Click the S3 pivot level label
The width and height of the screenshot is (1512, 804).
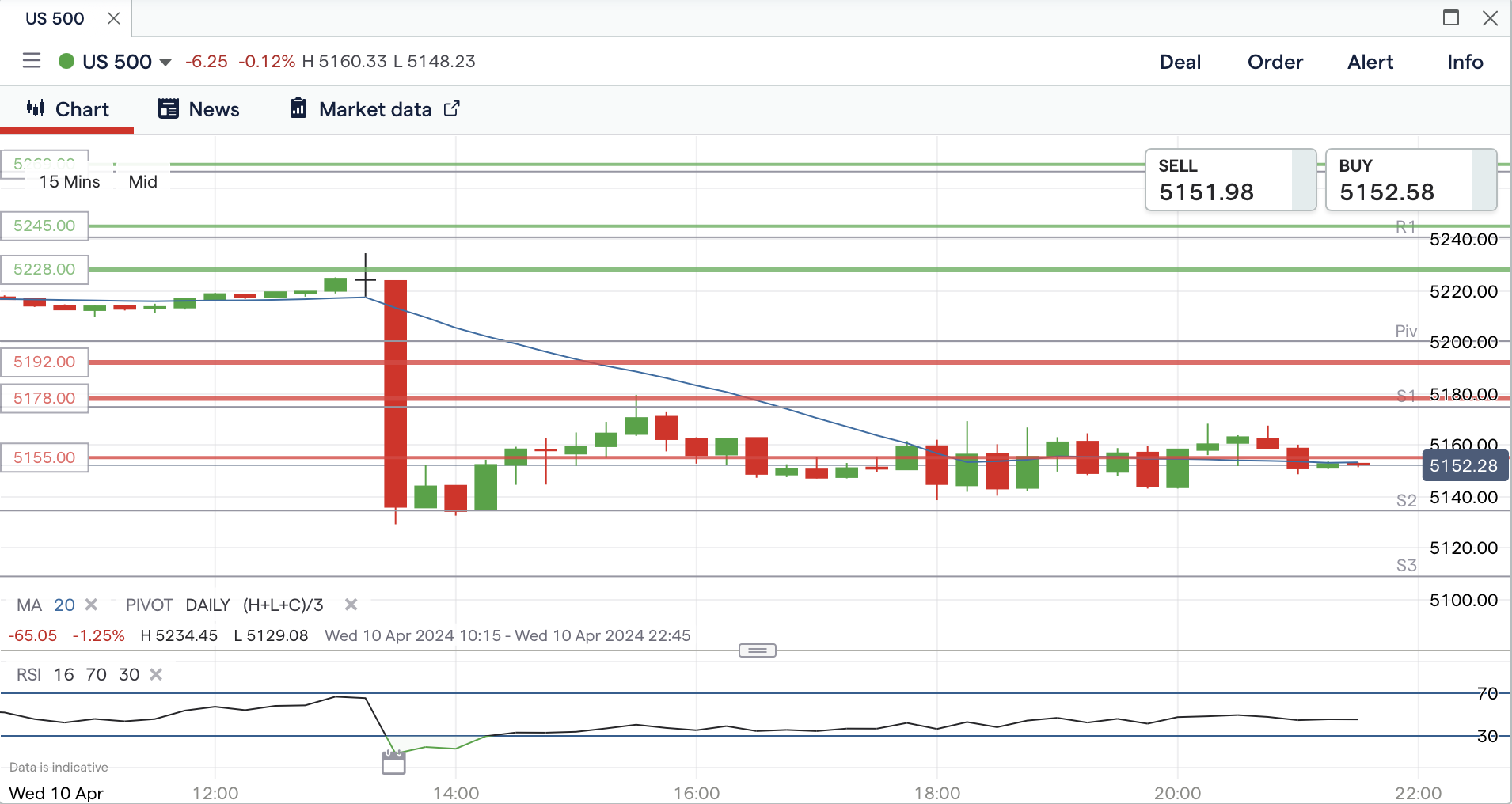1406,566
